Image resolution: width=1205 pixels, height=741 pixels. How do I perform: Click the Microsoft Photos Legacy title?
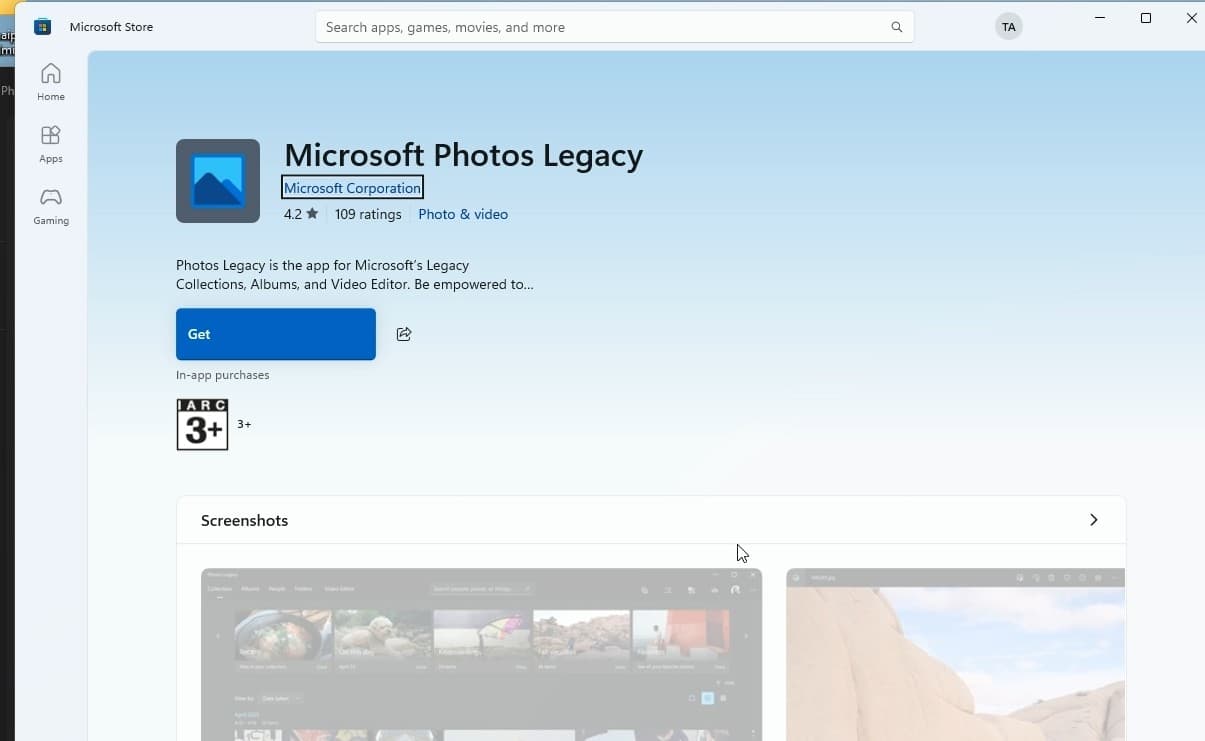click(x=463, y=155)
